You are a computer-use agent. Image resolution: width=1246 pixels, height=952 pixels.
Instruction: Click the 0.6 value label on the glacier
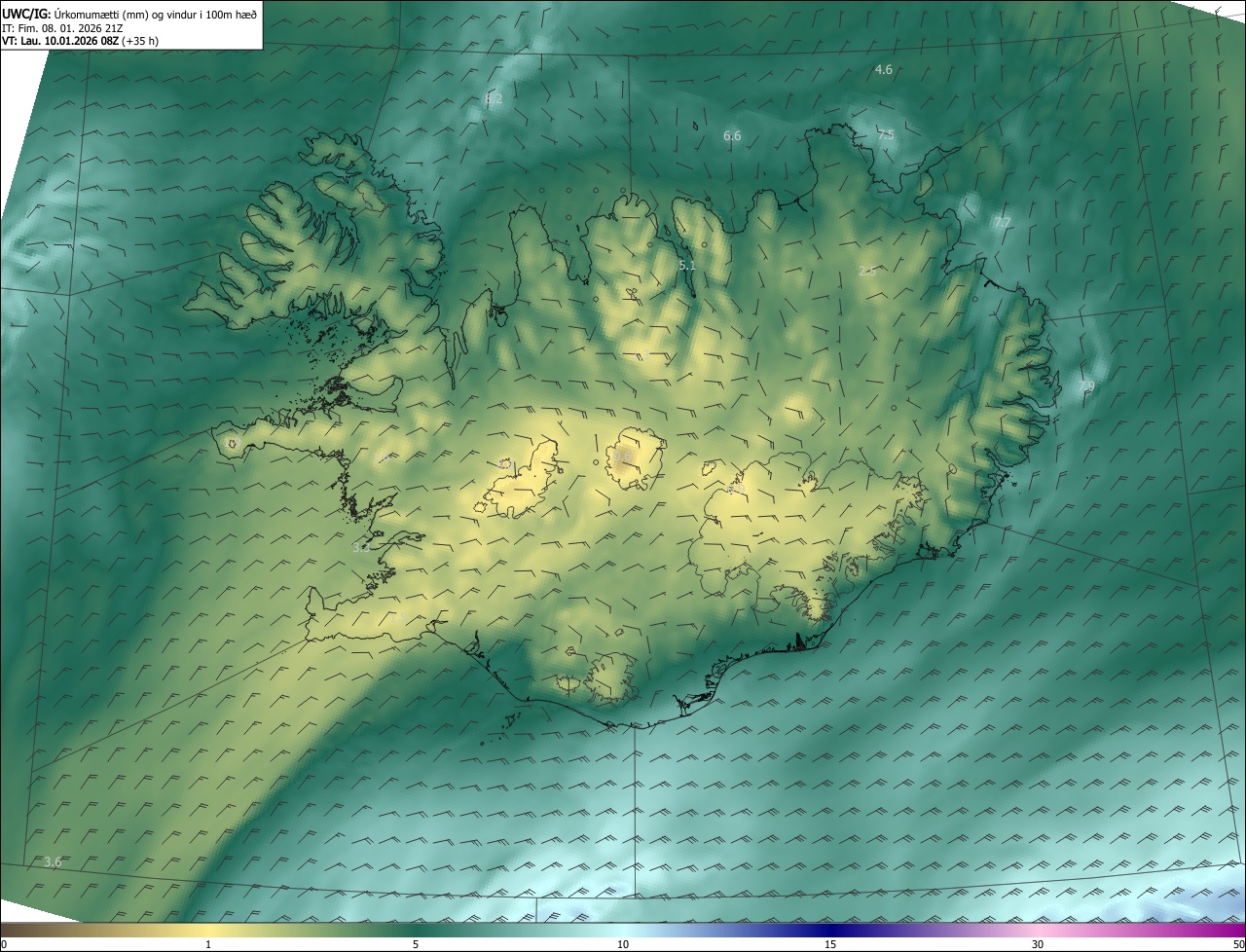click(x=622, y=456)
